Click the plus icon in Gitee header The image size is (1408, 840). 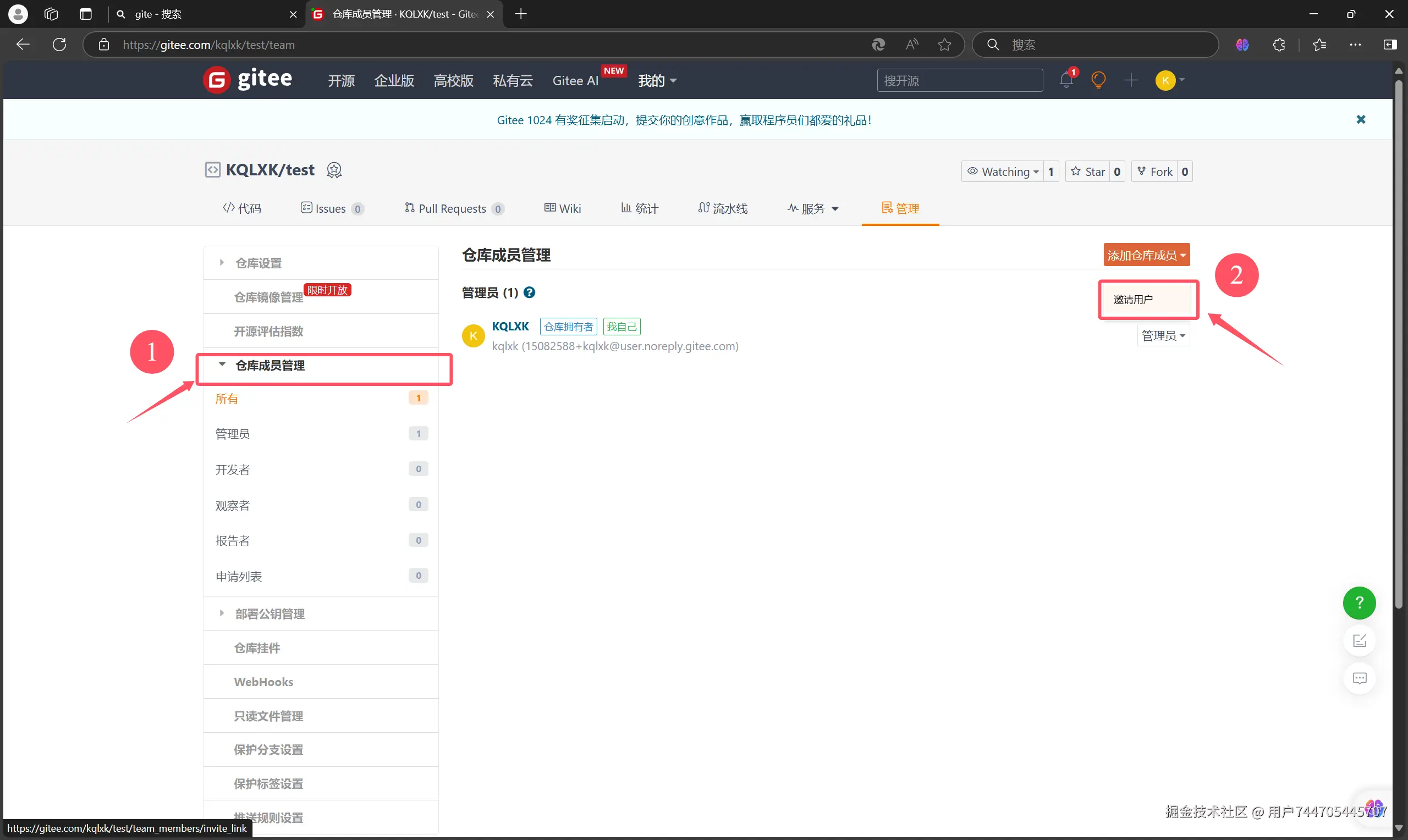1131,80
